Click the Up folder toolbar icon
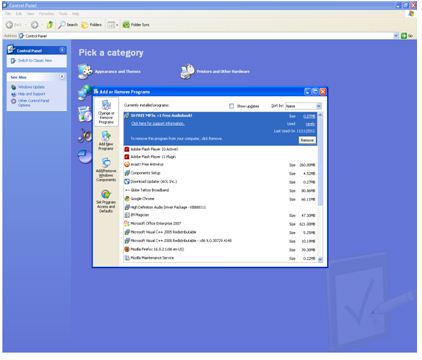This screenshot has width=422, height=360. click(x=50, y=25)
